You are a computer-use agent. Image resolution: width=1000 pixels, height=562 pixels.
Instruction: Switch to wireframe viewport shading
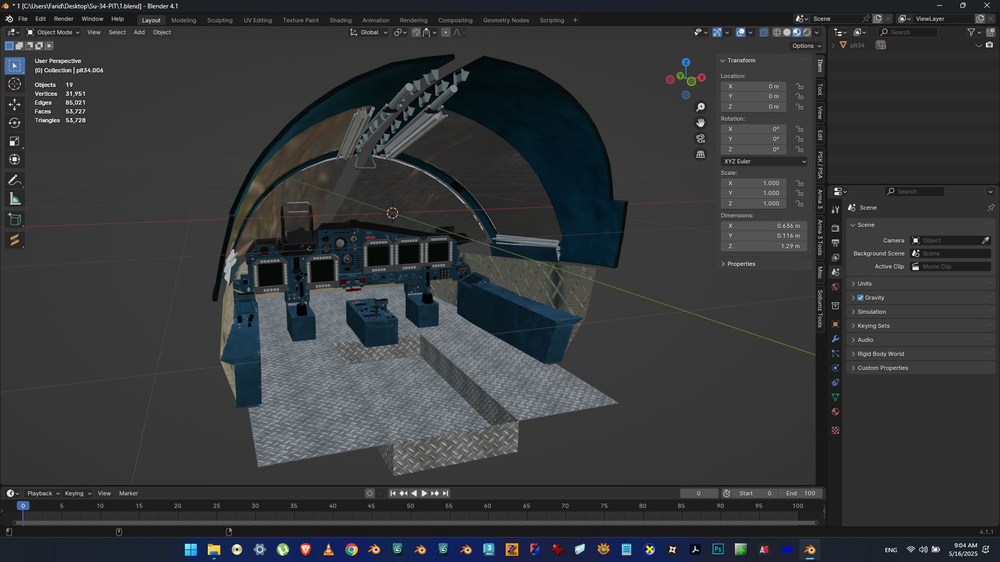coord(777,32)
